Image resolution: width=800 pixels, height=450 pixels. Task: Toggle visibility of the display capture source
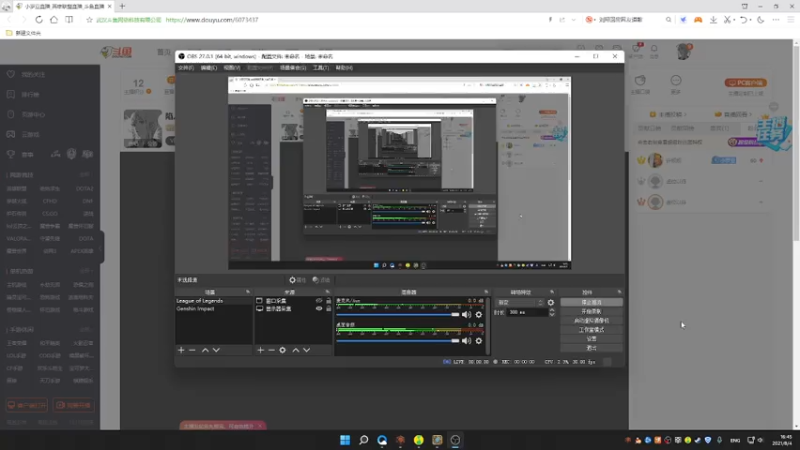pyautogui.click(x=319, y=309)
